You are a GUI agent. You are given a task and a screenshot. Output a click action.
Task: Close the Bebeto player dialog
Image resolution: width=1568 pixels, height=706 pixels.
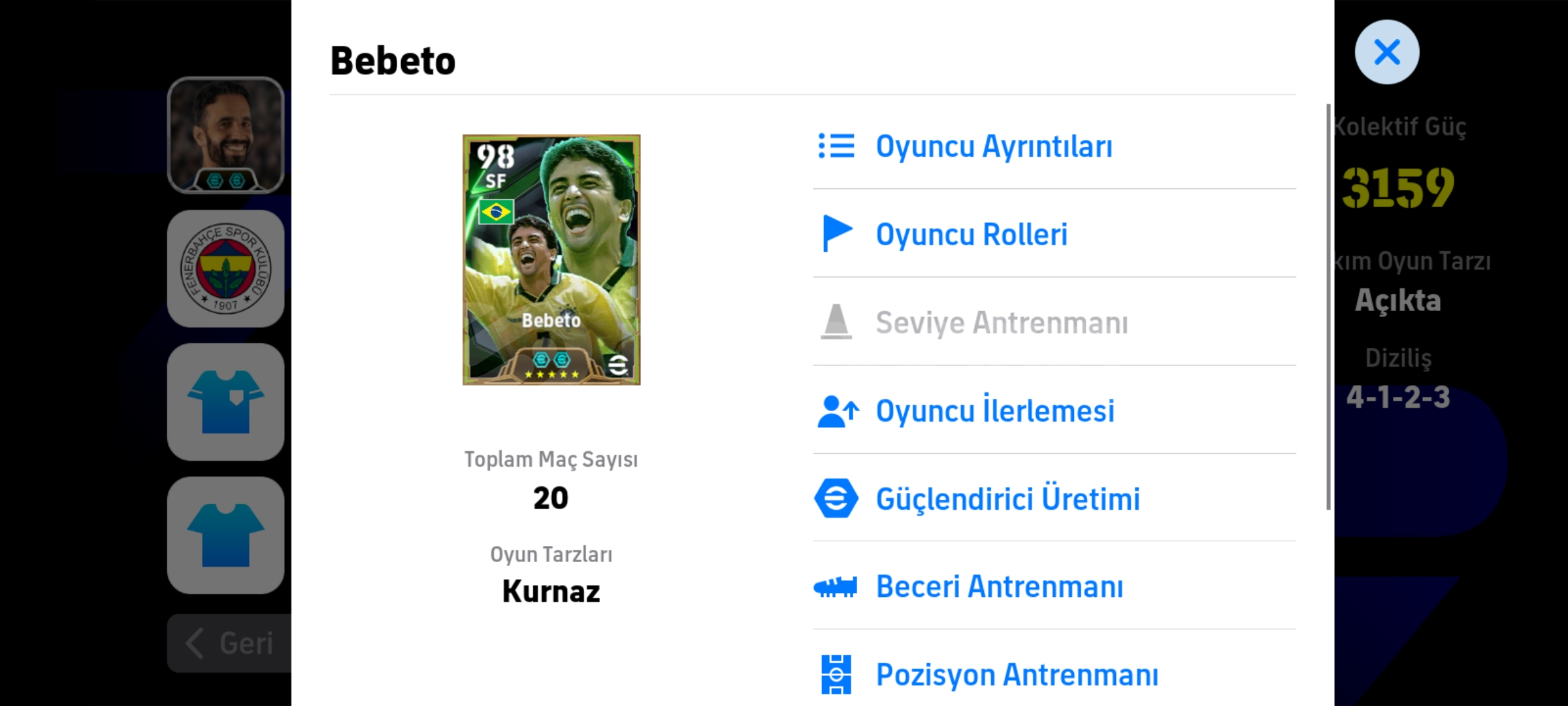1386,52
